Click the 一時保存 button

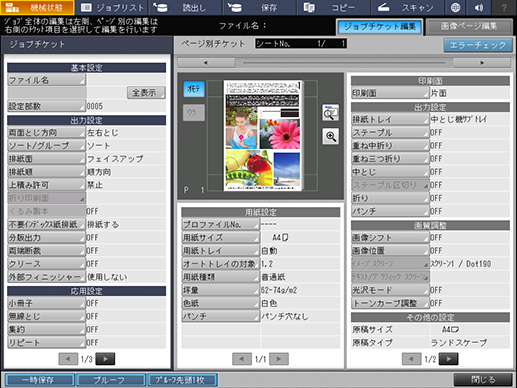(39, 380)
